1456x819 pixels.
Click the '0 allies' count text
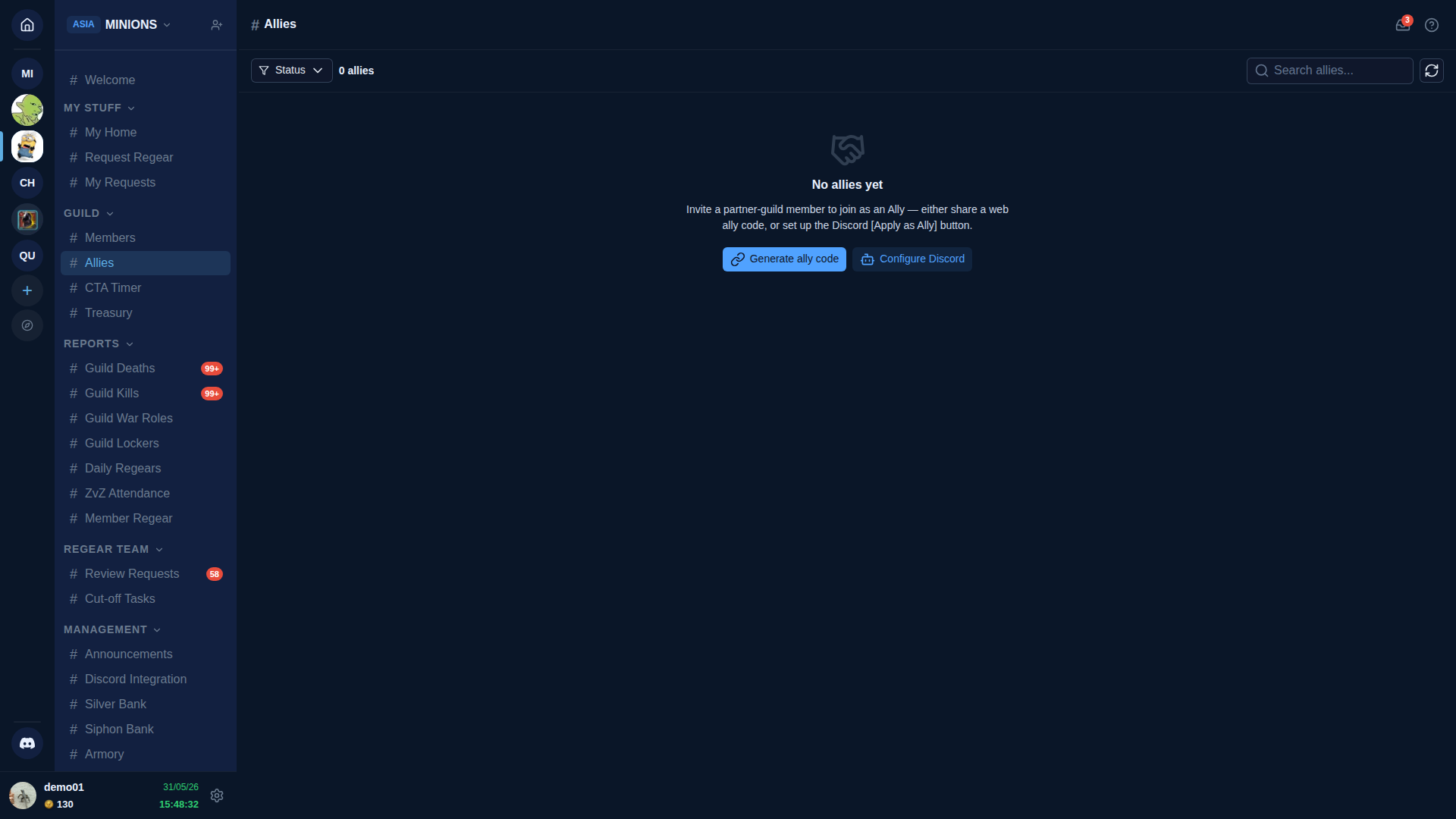pos(356,71)
